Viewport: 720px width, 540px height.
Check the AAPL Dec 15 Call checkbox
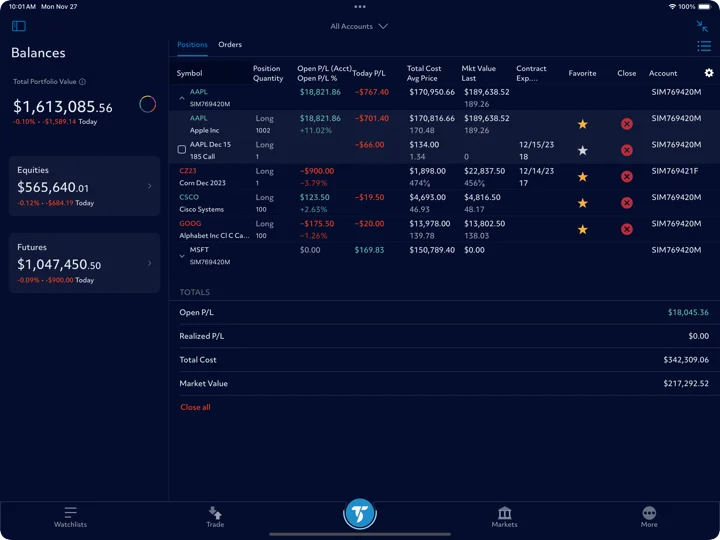pos(182,149)
